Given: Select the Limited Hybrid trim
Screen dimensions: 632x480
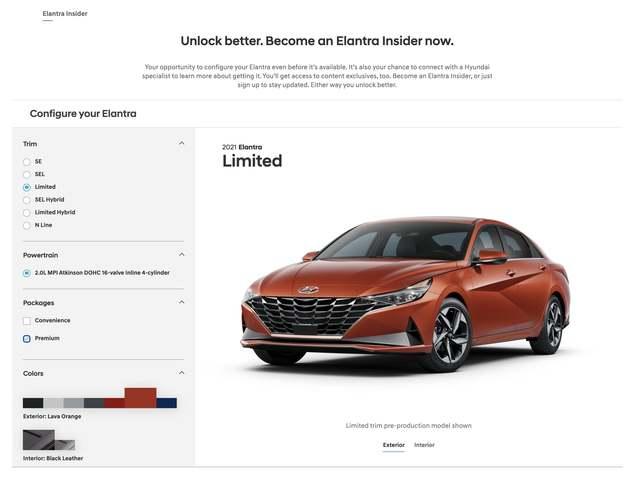Looking at the screenshot, I should 27,212.
